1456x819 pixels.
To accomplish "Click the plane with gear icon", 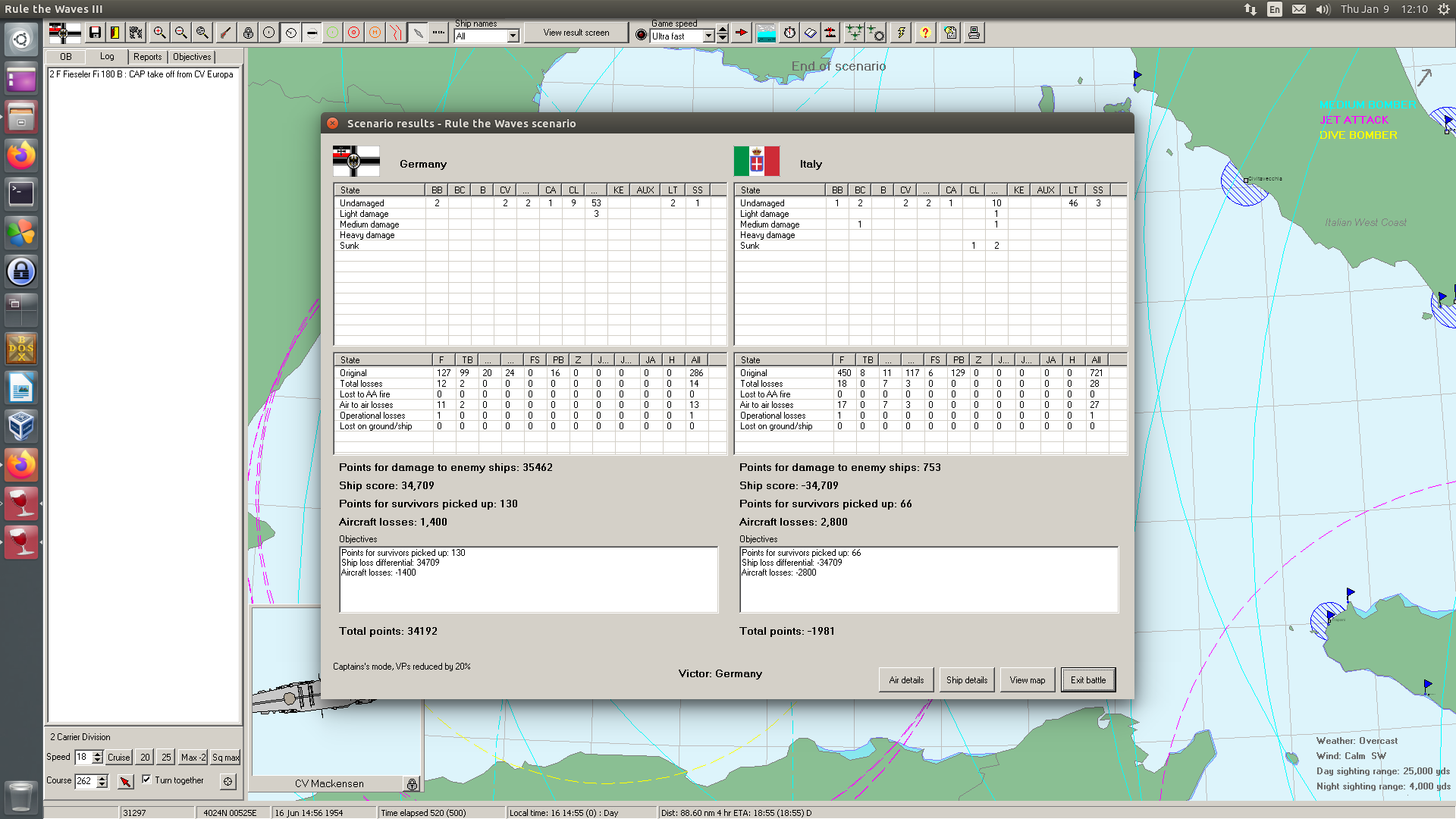I will pos(876,33).
